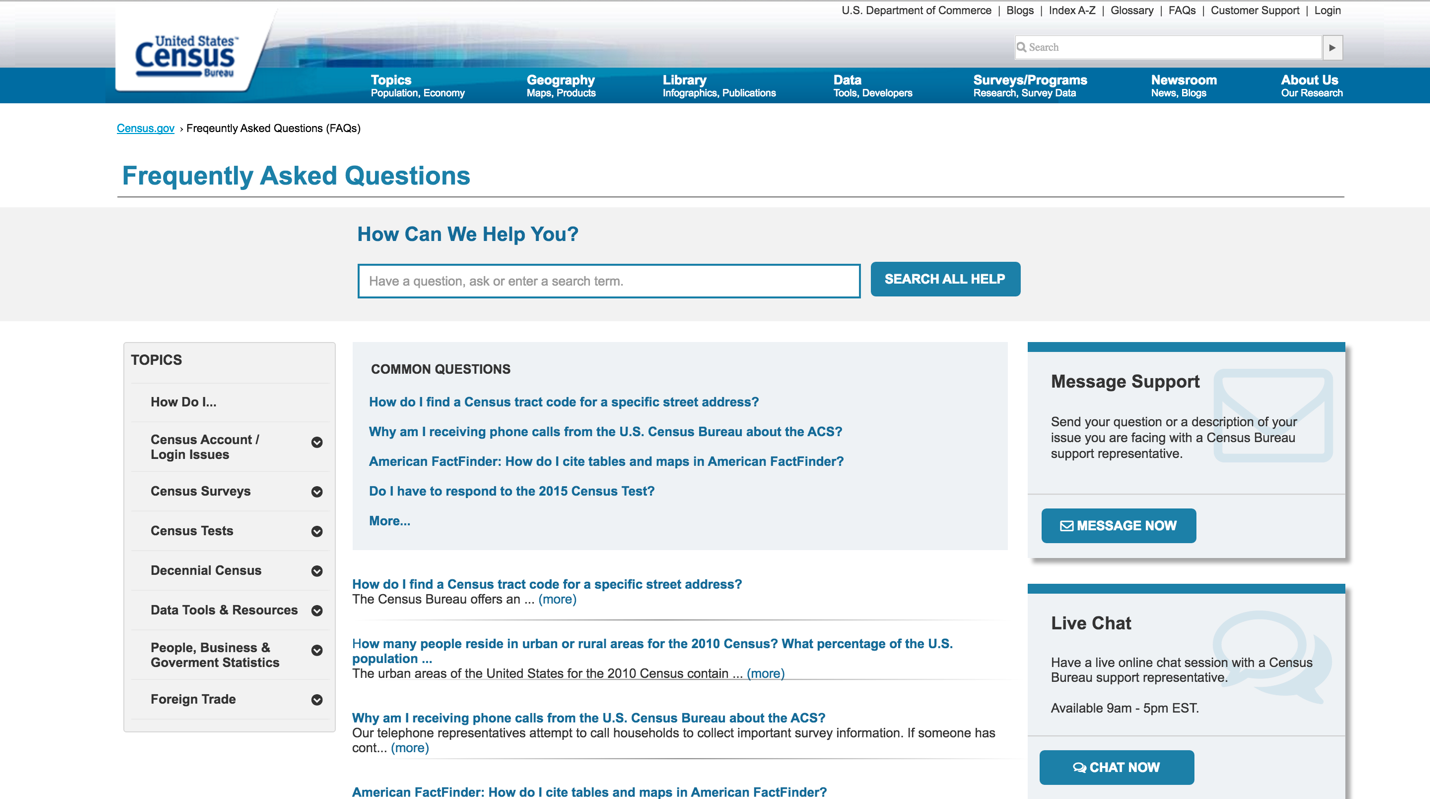Select the Census Surveys topic label
Viewport: 1430px width, 799px height.
tap(200, 492)
